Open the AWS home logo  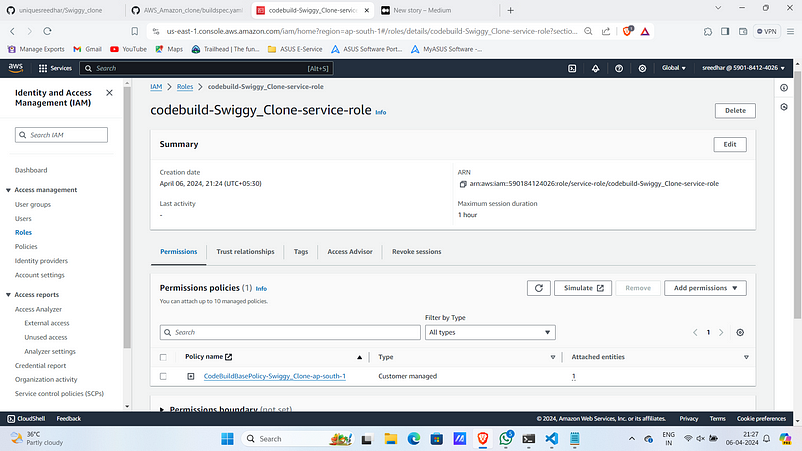(15, 68)
